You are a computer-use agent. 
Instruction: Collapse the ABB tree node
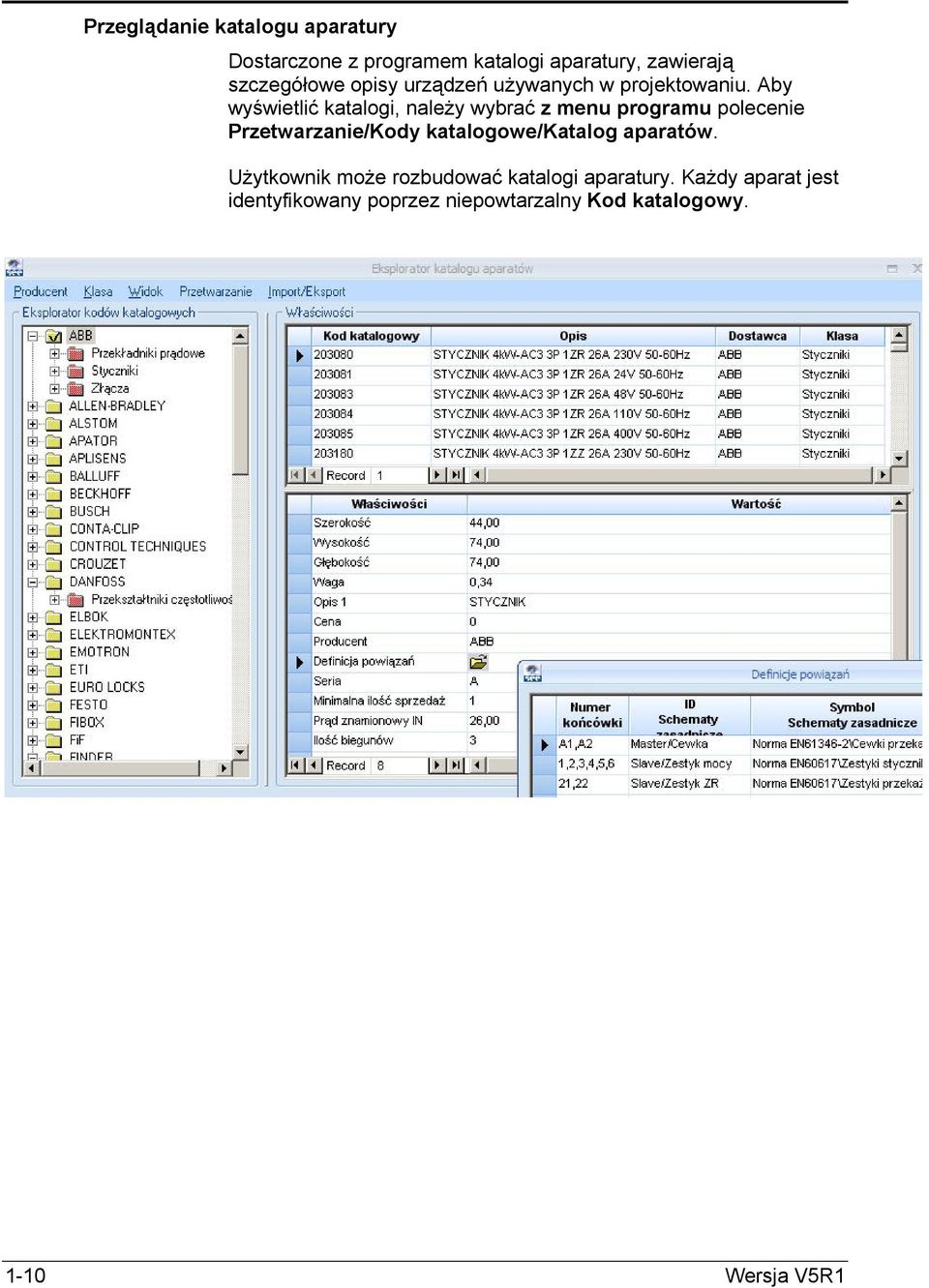[33, 336]
